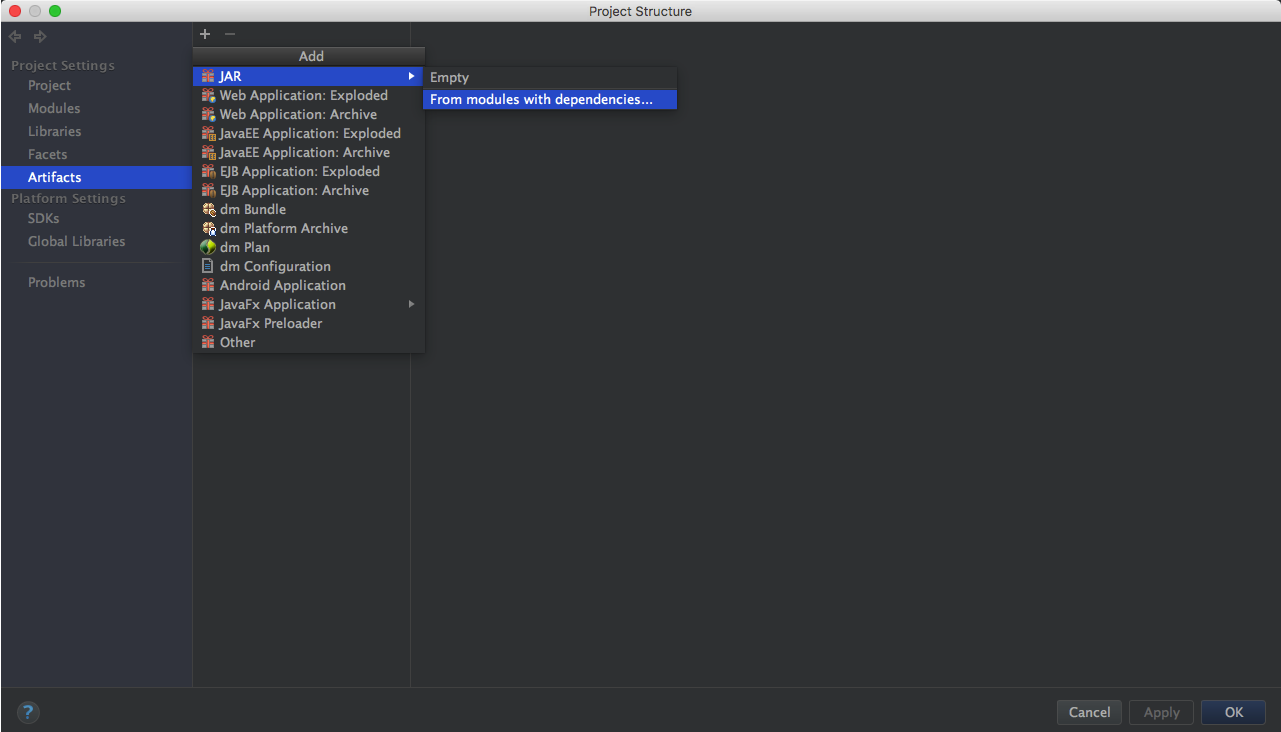Screen dimensions: 1281x732
Task: Click the forward navigation arrow
Action: click(x=40, y=37)
